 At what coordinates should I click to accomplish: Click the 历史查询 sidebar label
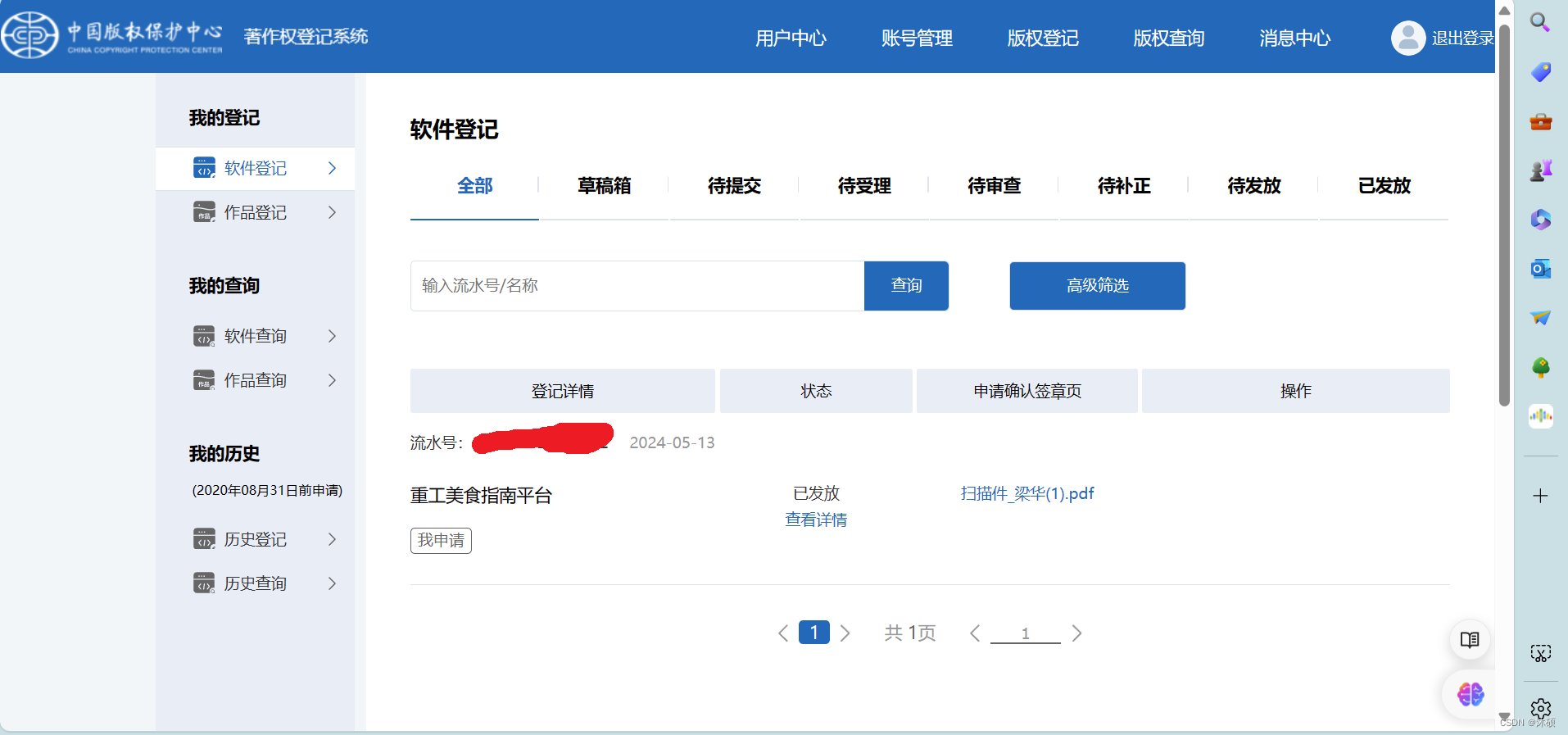pyautogui.click(x=256, y=583)
